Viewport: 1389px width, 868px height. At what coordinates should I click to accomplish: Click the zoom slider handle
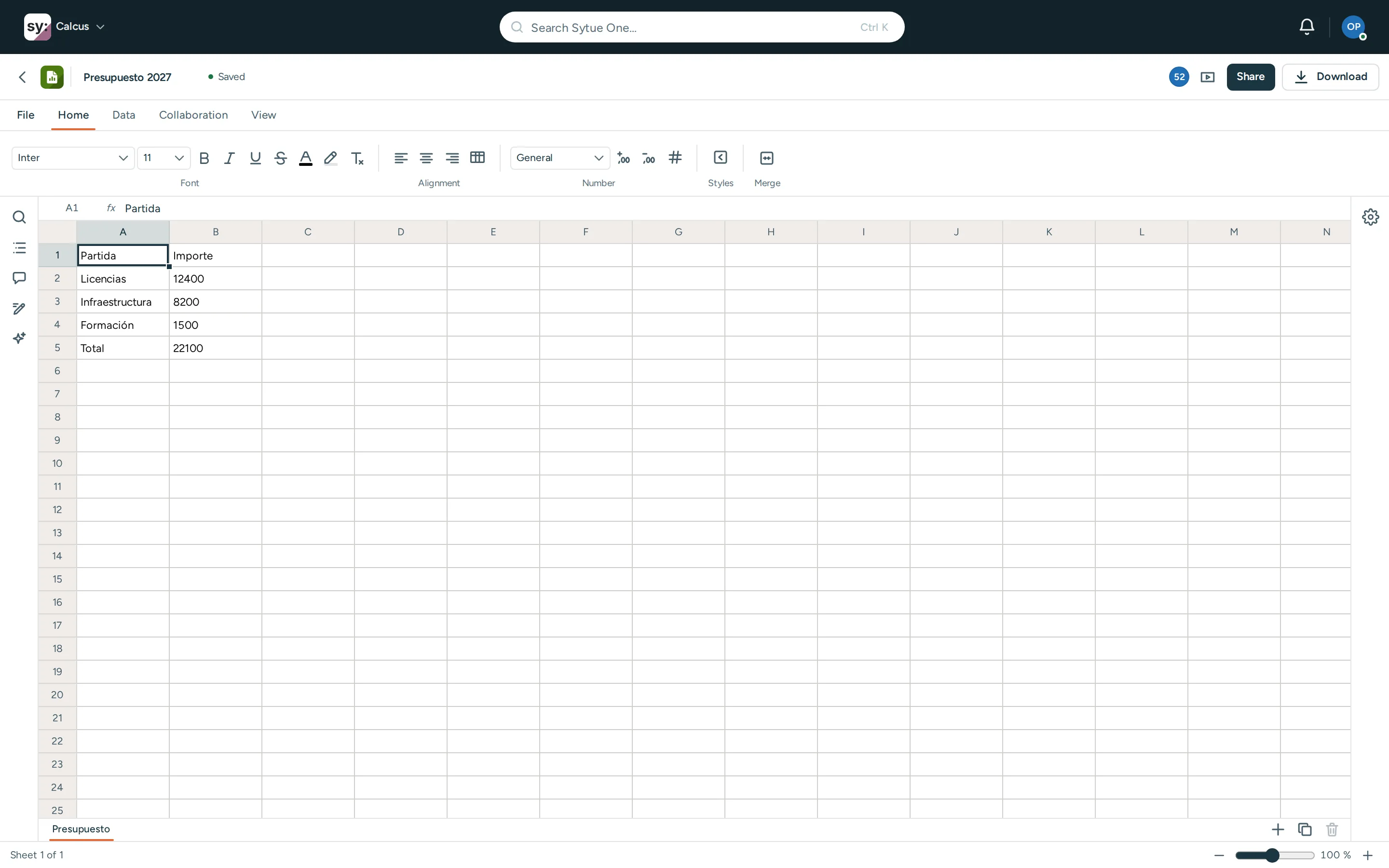point(1272,855)
